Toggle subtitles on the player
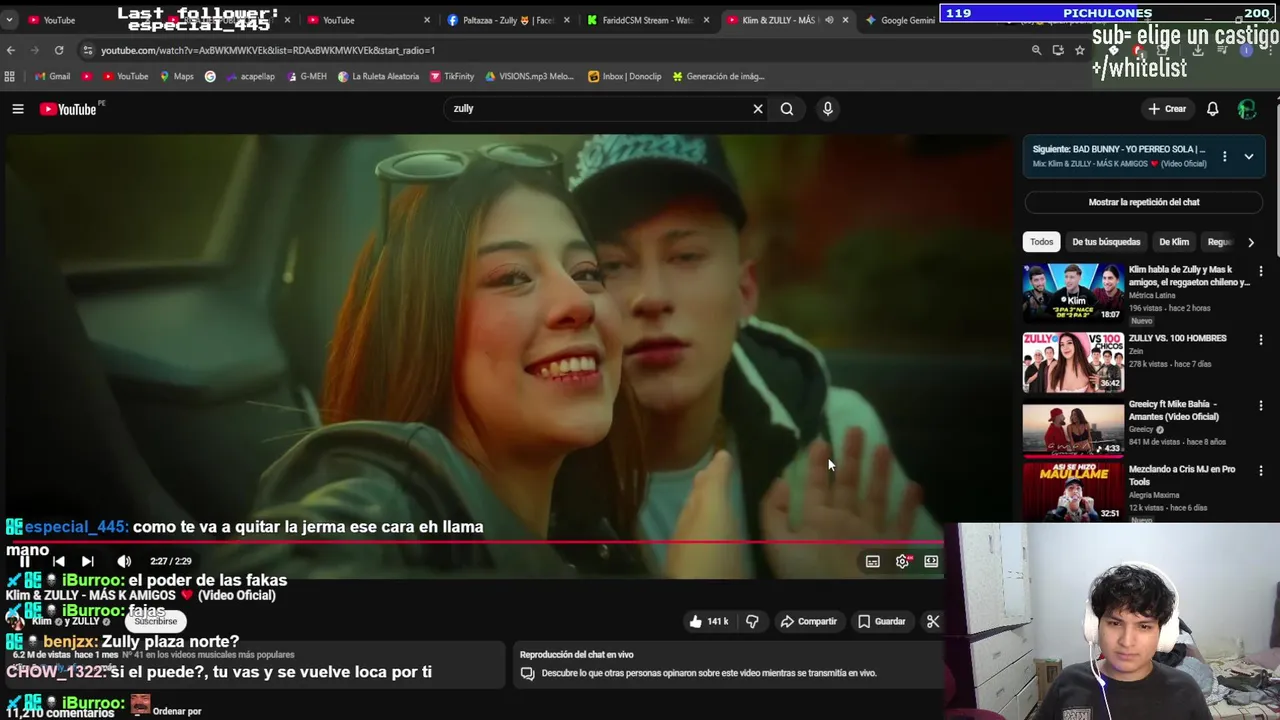 [x=872, y=561]
